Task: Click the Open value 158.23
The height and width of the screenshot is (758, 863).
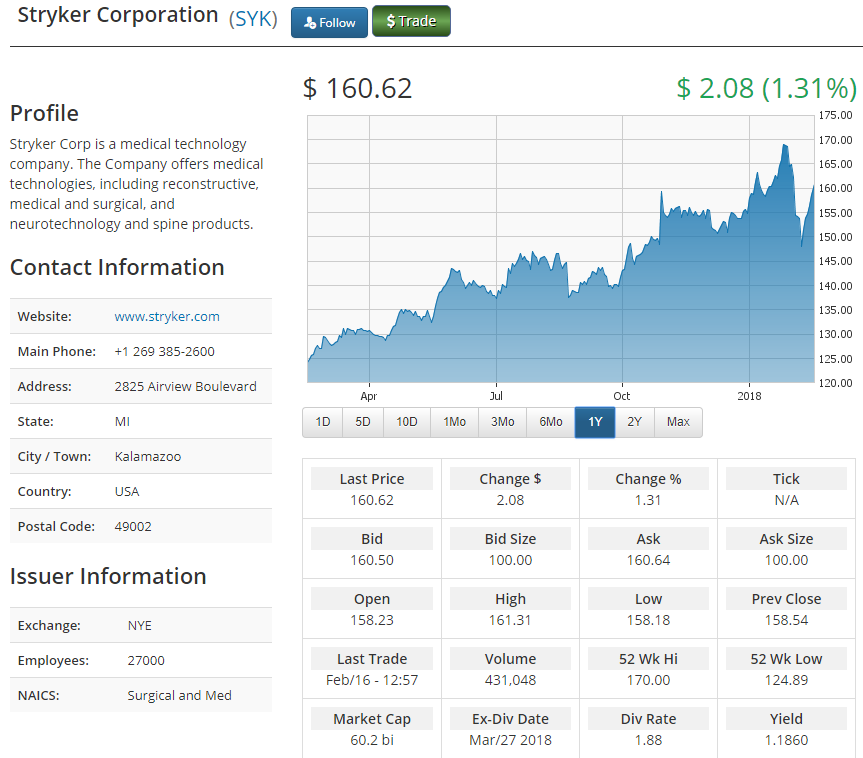Action: point(372,620)
